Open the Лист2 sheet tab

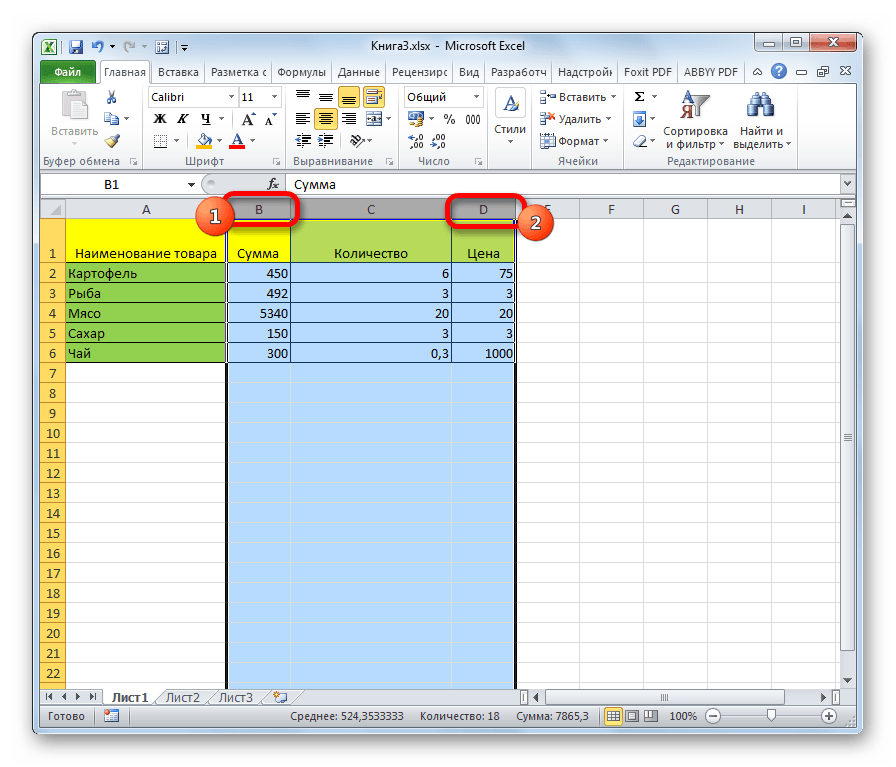183,697
